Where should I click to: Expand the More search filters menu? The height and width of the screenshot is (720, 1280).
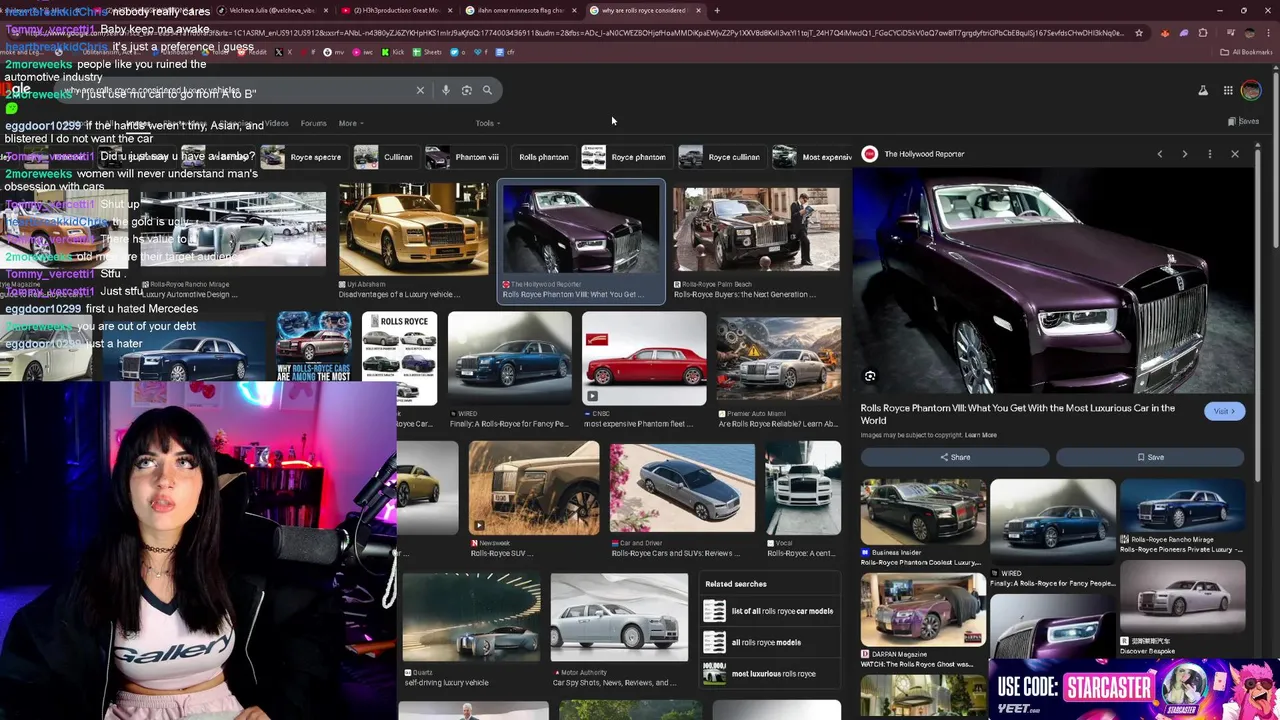pyautogui.click(x=350, y=123)
